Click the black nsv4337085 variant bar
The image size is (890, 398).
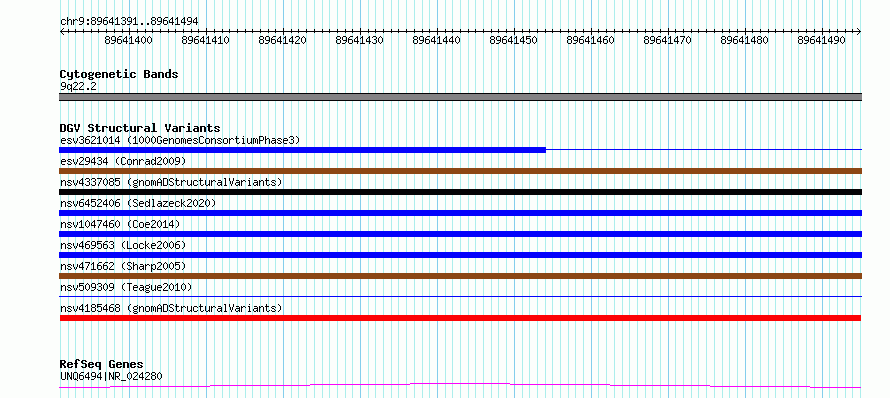460,192
